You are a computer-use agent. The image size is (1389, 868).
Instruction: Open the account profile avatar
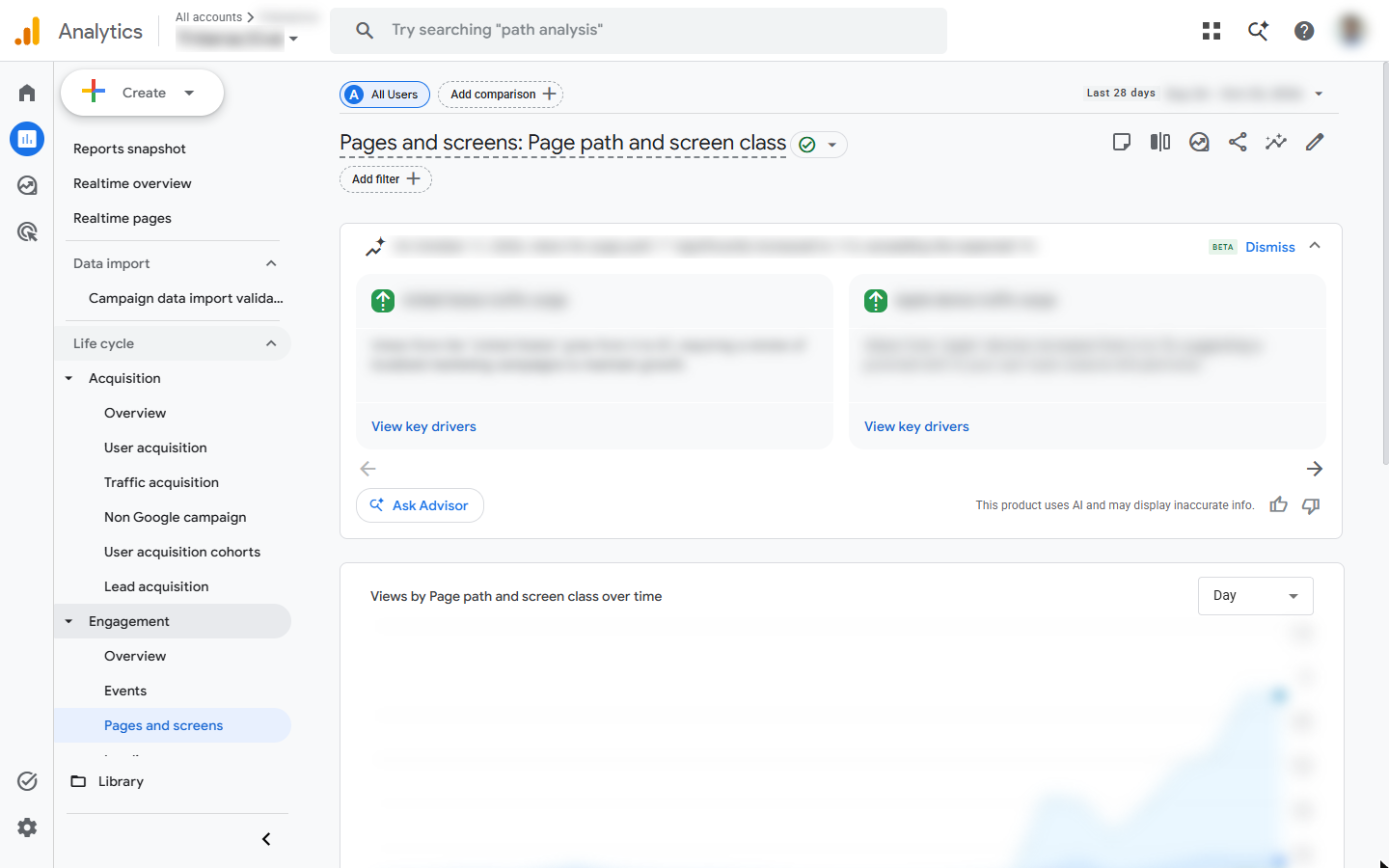tap(1354, 31)
